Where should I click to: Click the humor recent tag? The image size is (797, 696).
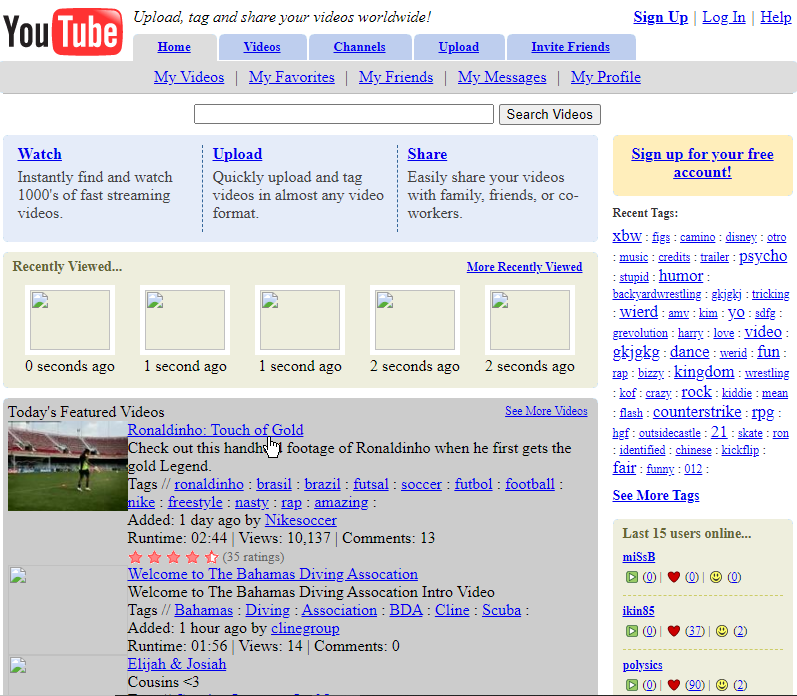tap(681, 276)
